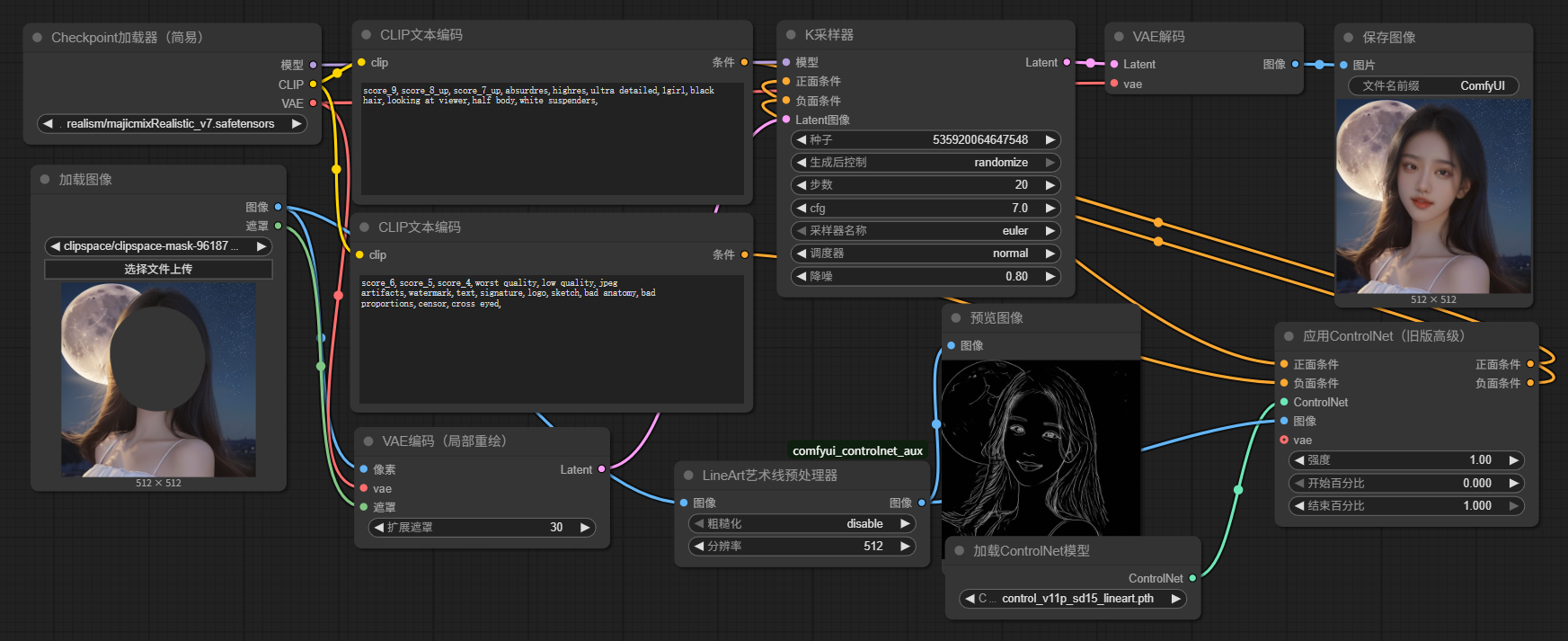
Task: Click the ControlNet input socket on 应用ControlNet
Action: click(x=1284, y=402)
